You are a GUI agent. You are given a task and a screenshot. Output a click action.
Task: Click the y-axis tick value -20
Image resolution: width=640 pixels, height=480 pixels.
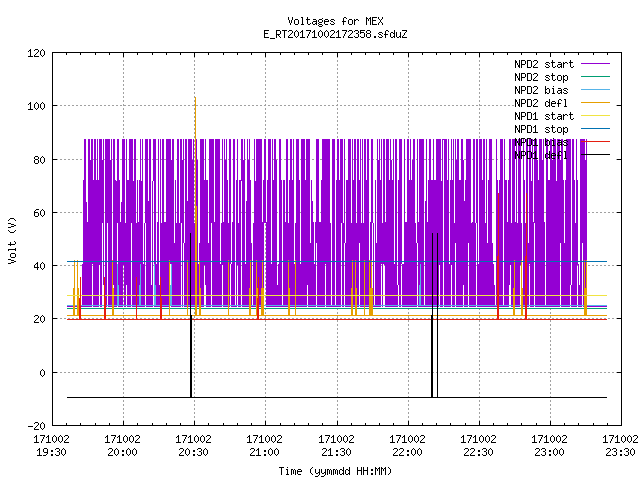tap(36, 426)
